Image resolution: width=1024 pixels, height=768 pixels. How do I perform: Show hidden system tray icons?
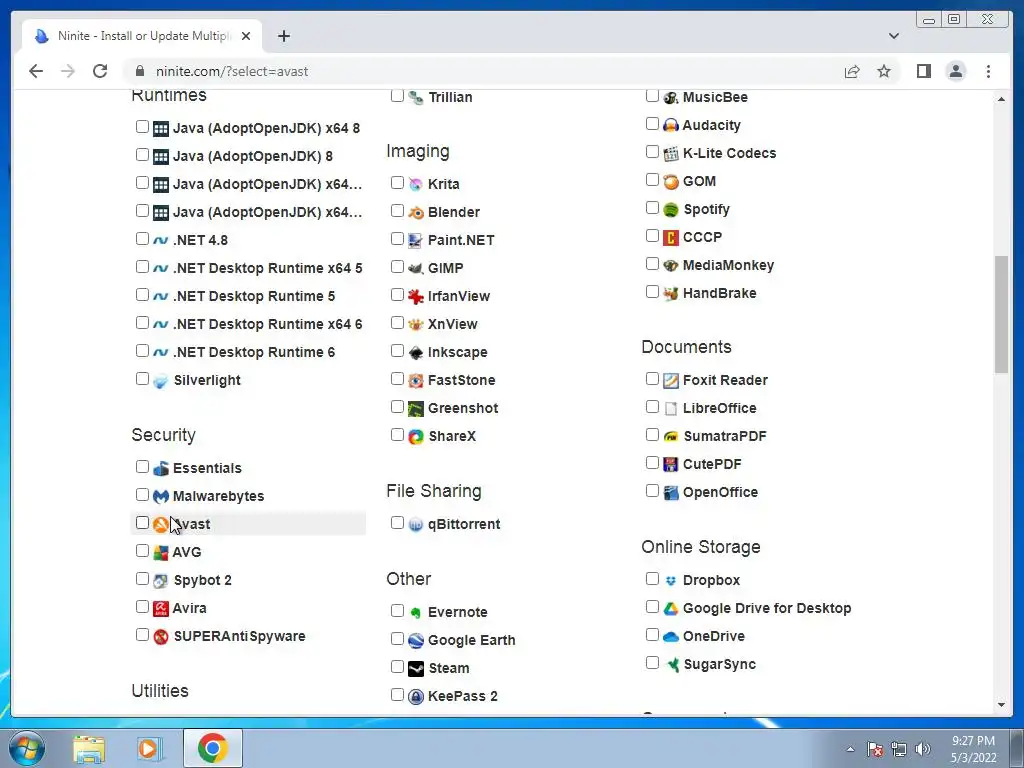coord(850,749)
